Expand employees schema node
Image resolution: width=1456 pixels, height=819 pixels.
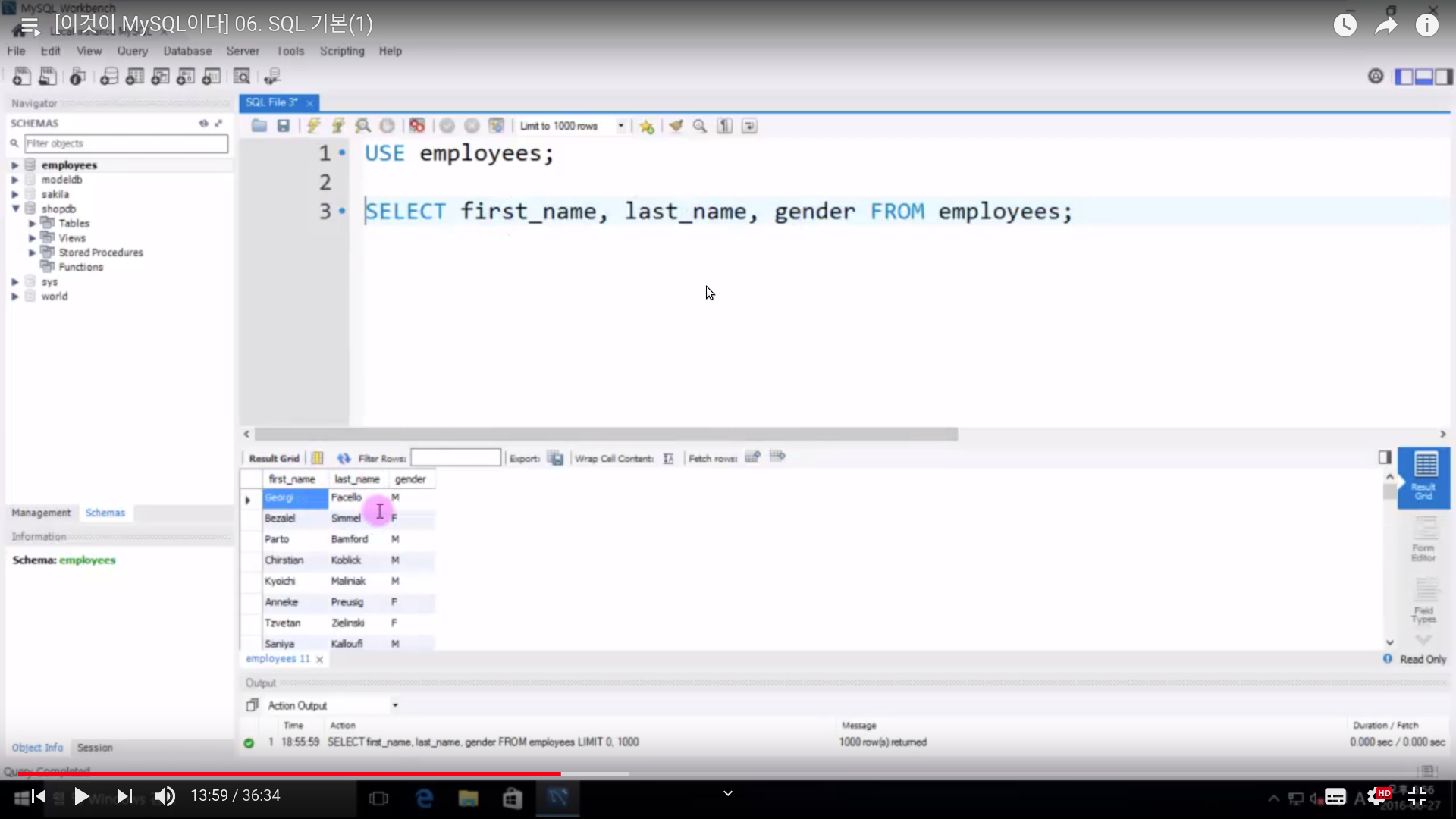pyautogui.click(x=14, y=165)
